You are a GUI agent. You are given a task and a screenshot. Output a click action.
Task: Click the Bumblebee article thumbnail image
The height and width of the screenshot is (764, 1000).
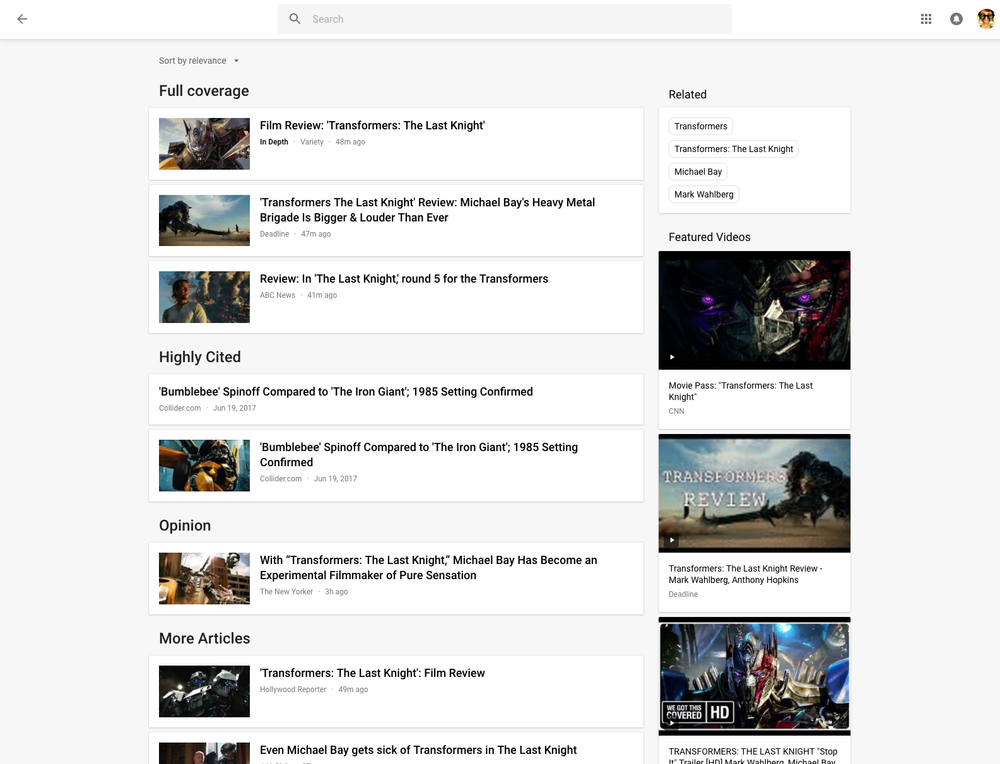(204, 465)
